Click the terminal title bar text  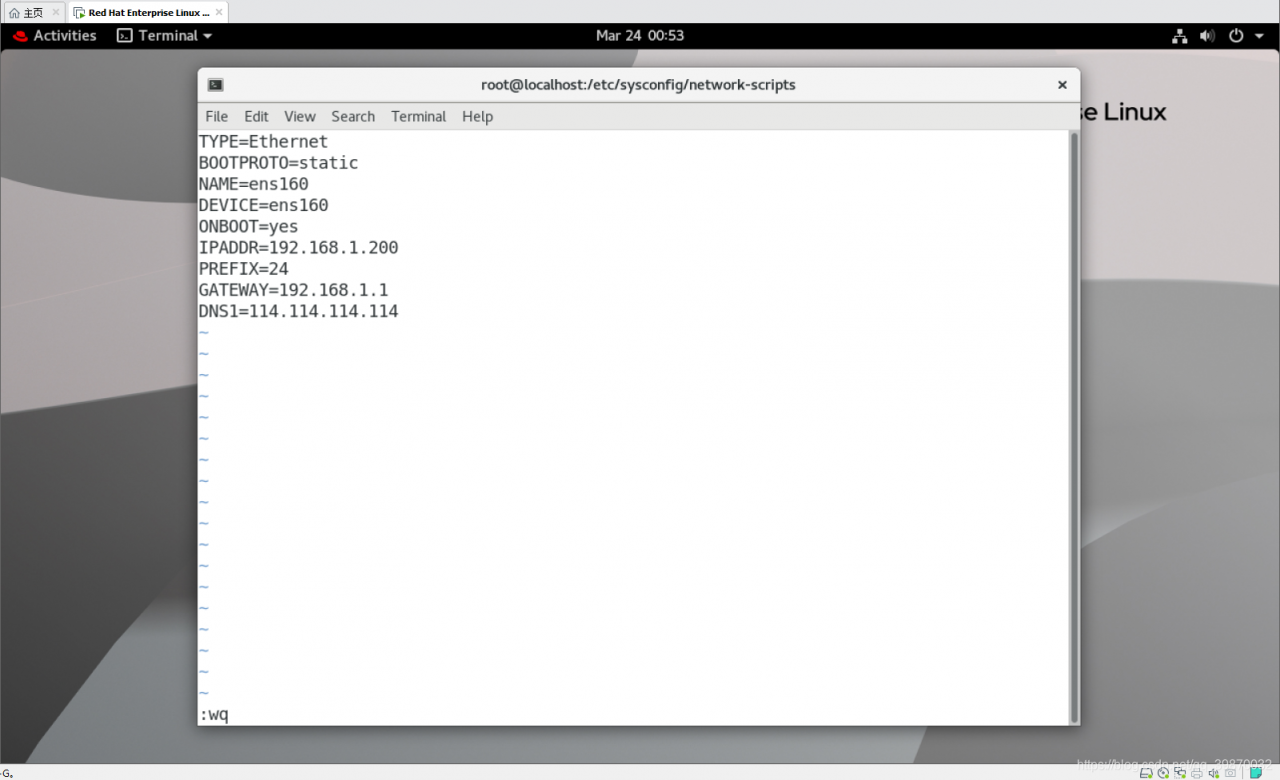[638, 85]
